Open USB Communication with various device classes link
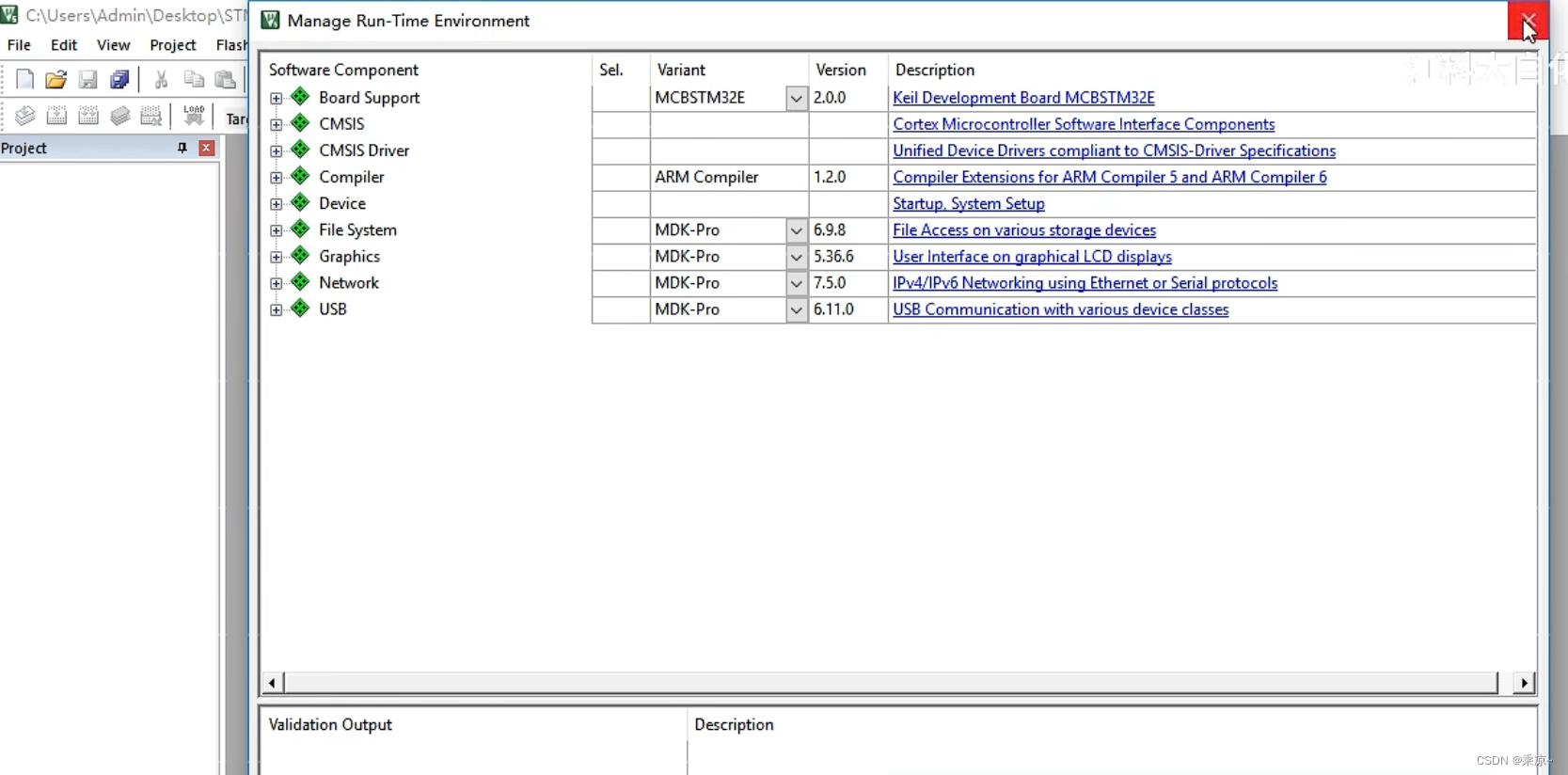 tap(1061, 309)
